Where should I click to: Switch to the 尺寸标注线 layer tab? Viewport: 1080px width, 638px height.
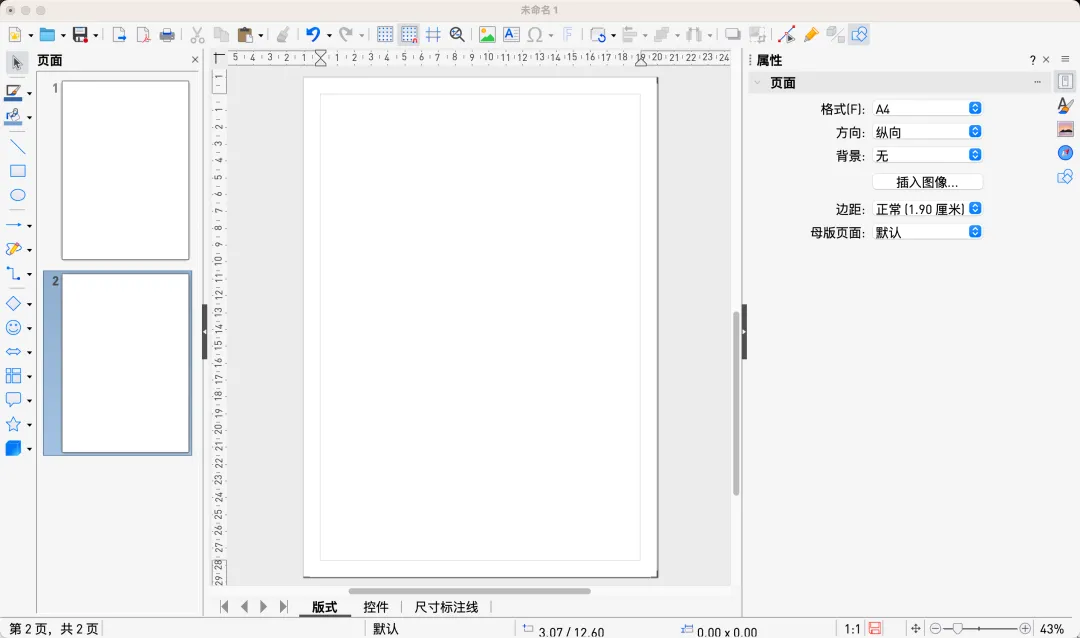pyautogui.click(x=446, y=607)
